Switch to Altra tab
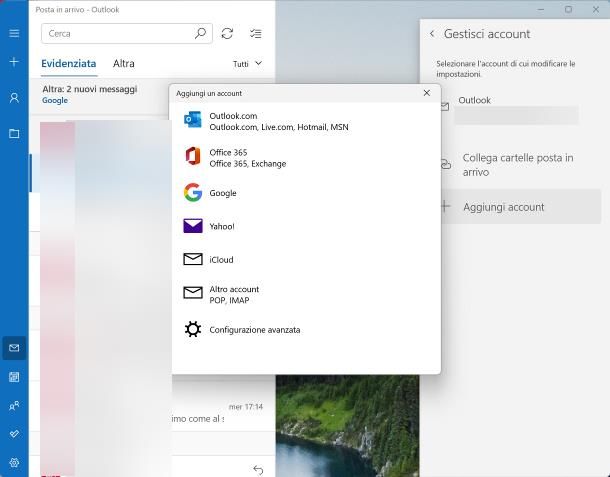Screen dimensions: 610x477 124,63
